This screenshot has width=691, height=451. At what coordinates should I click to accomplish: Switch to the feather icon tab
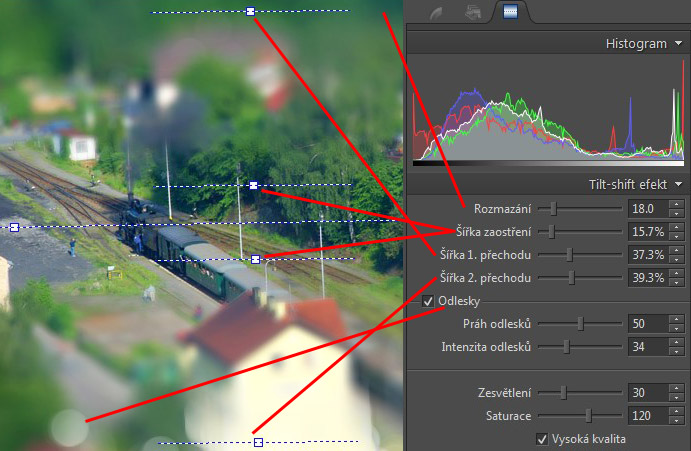pos(434,12)
